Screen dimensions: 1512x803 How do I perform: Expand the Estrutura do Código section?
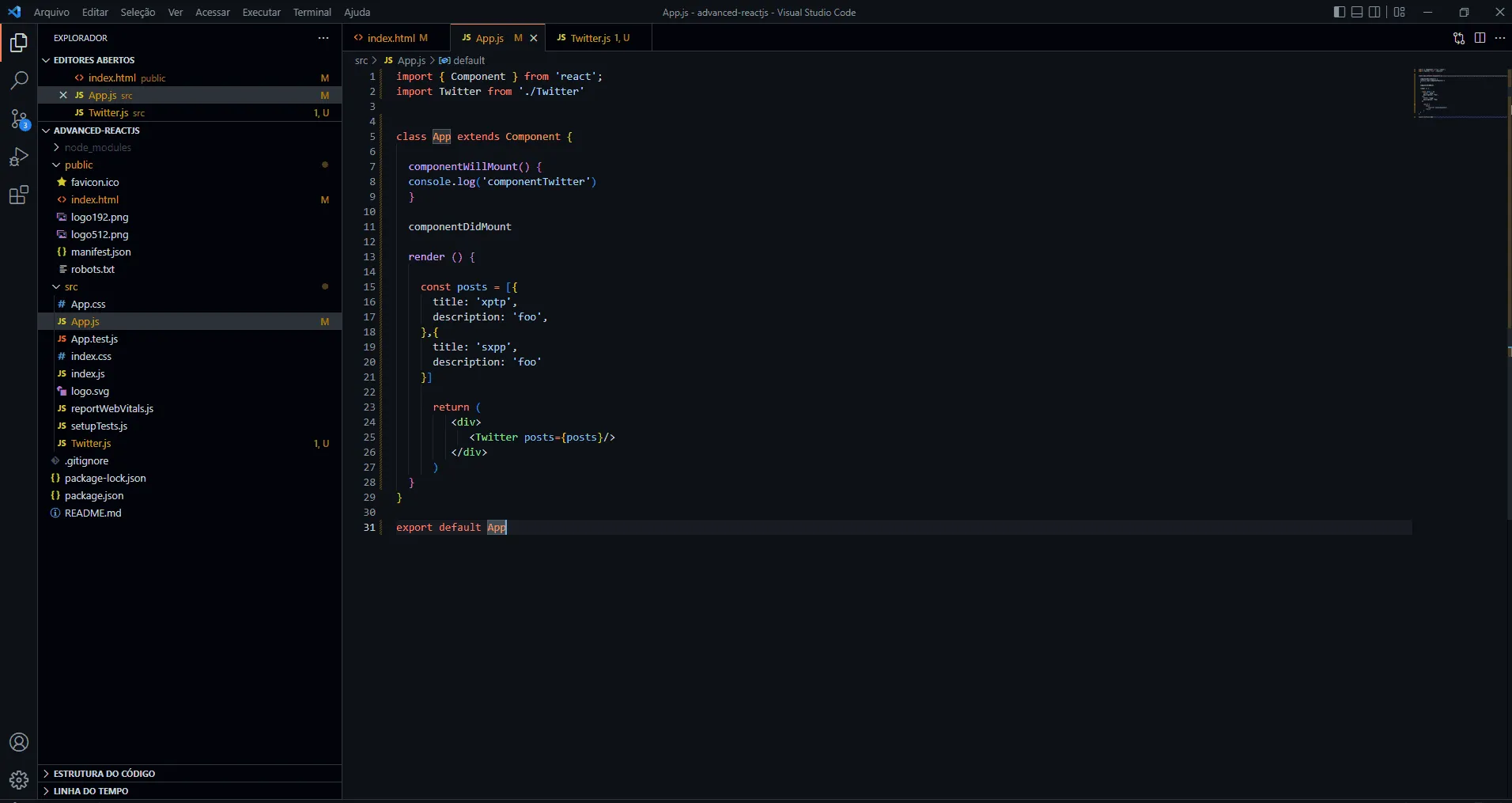[x=190, y=774]
